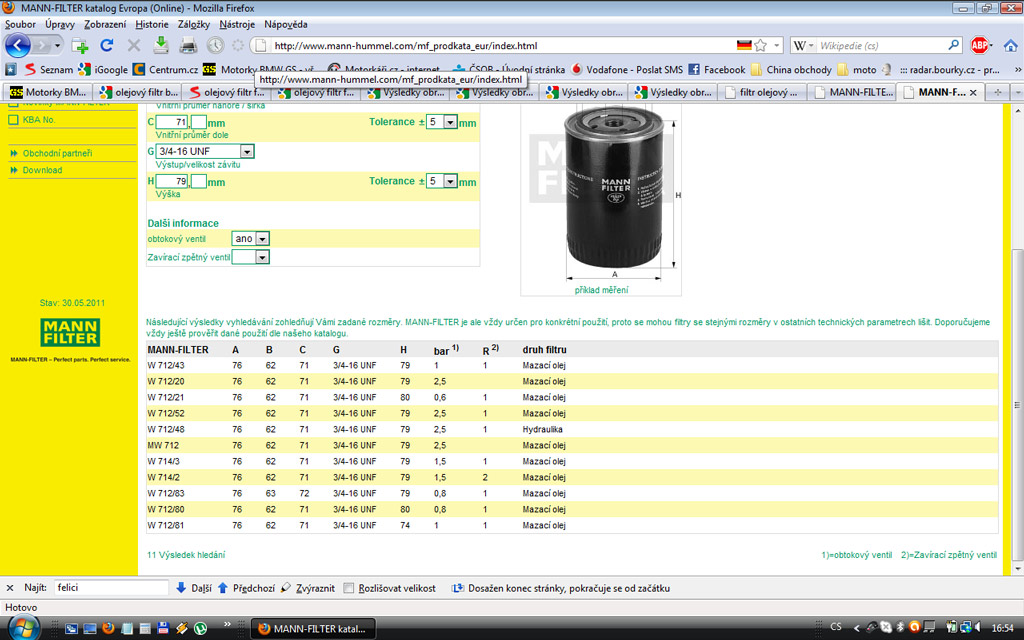The image size is (1024, 640).
Task: Click the Firefox back button
Action: [x=19, y=45]
